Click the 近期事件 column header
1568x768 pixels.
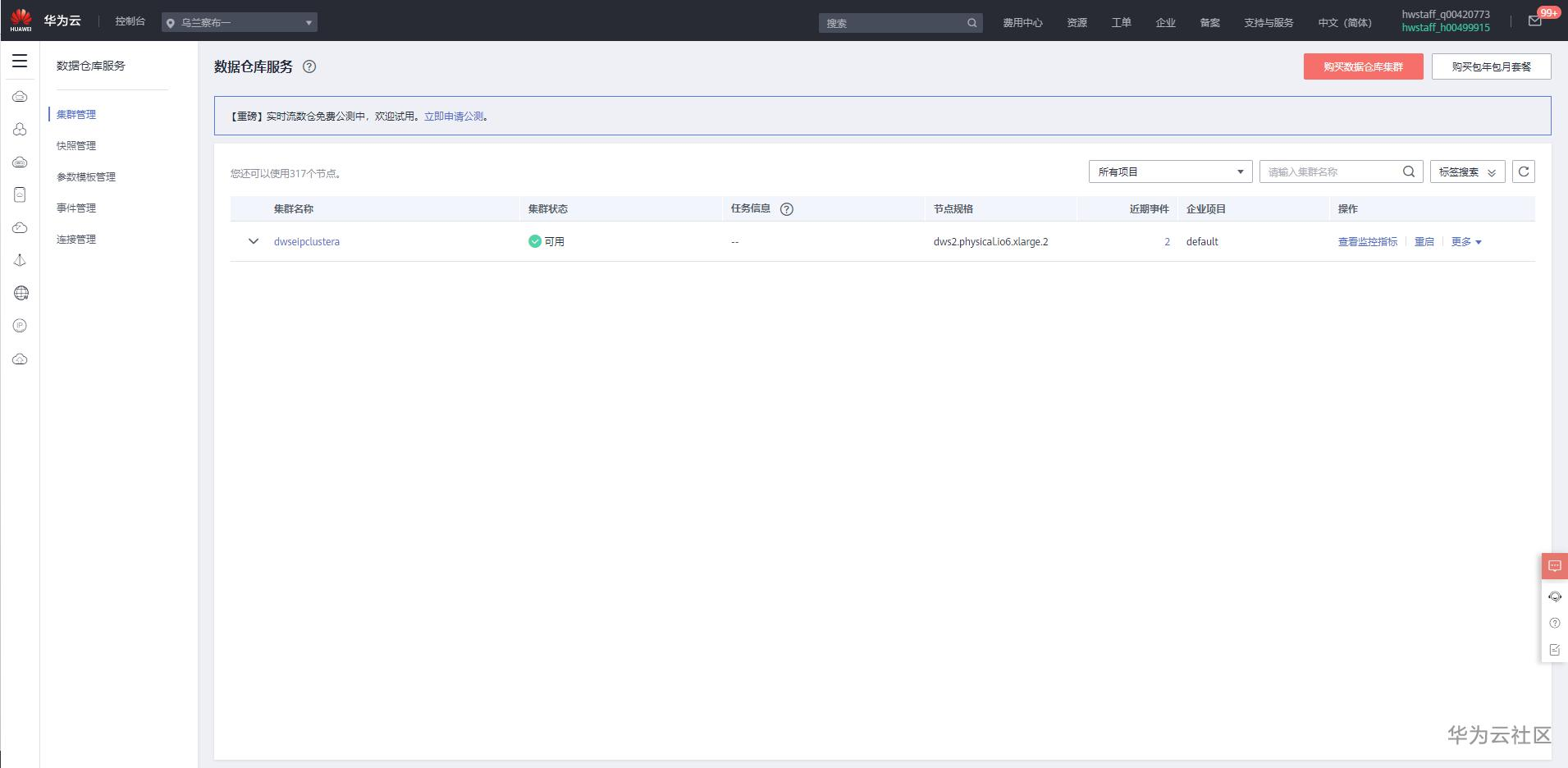(1150, 209)
